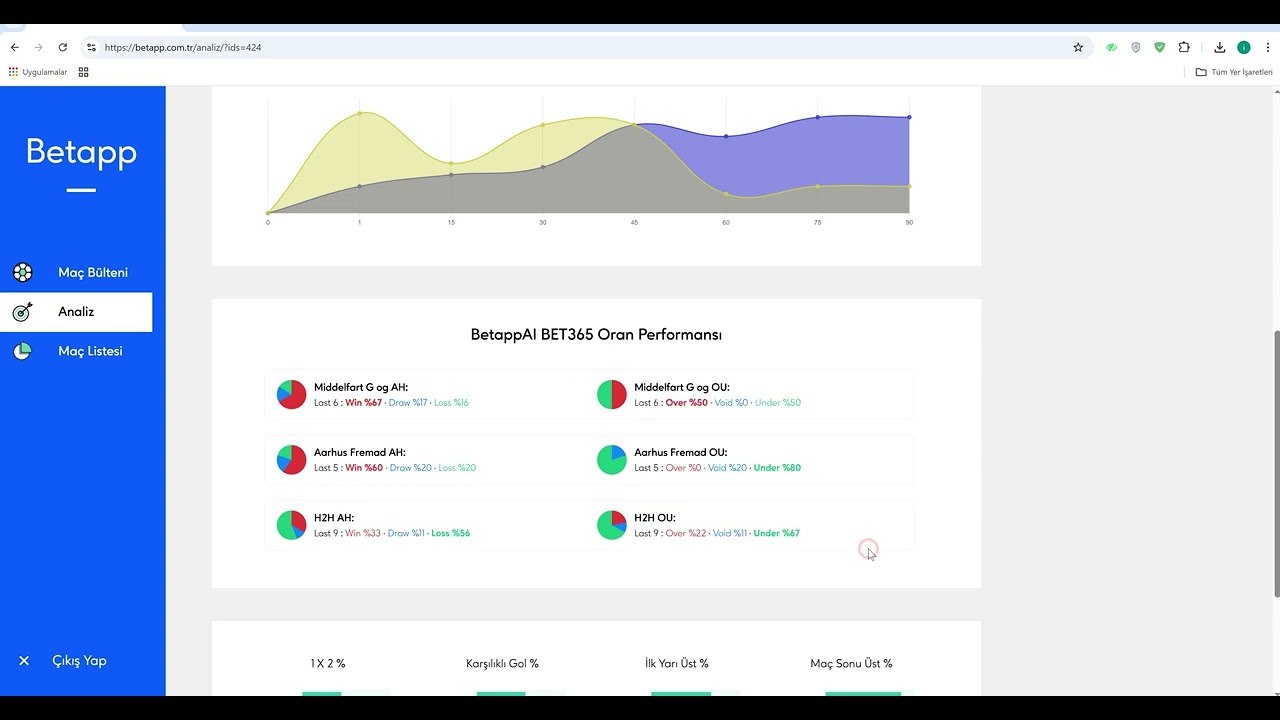The image size is (1280, 720).
Task: Click the Çıkış Yap logout link
Action: (79, 661)
